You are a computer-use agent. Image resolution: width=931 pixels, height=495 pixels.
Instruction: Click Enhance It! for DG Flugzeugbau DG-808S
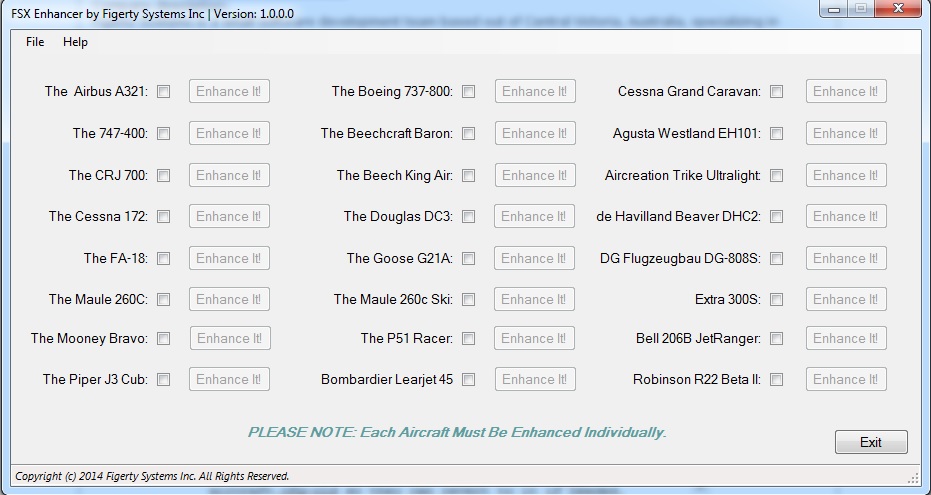(x=846, y=258)
